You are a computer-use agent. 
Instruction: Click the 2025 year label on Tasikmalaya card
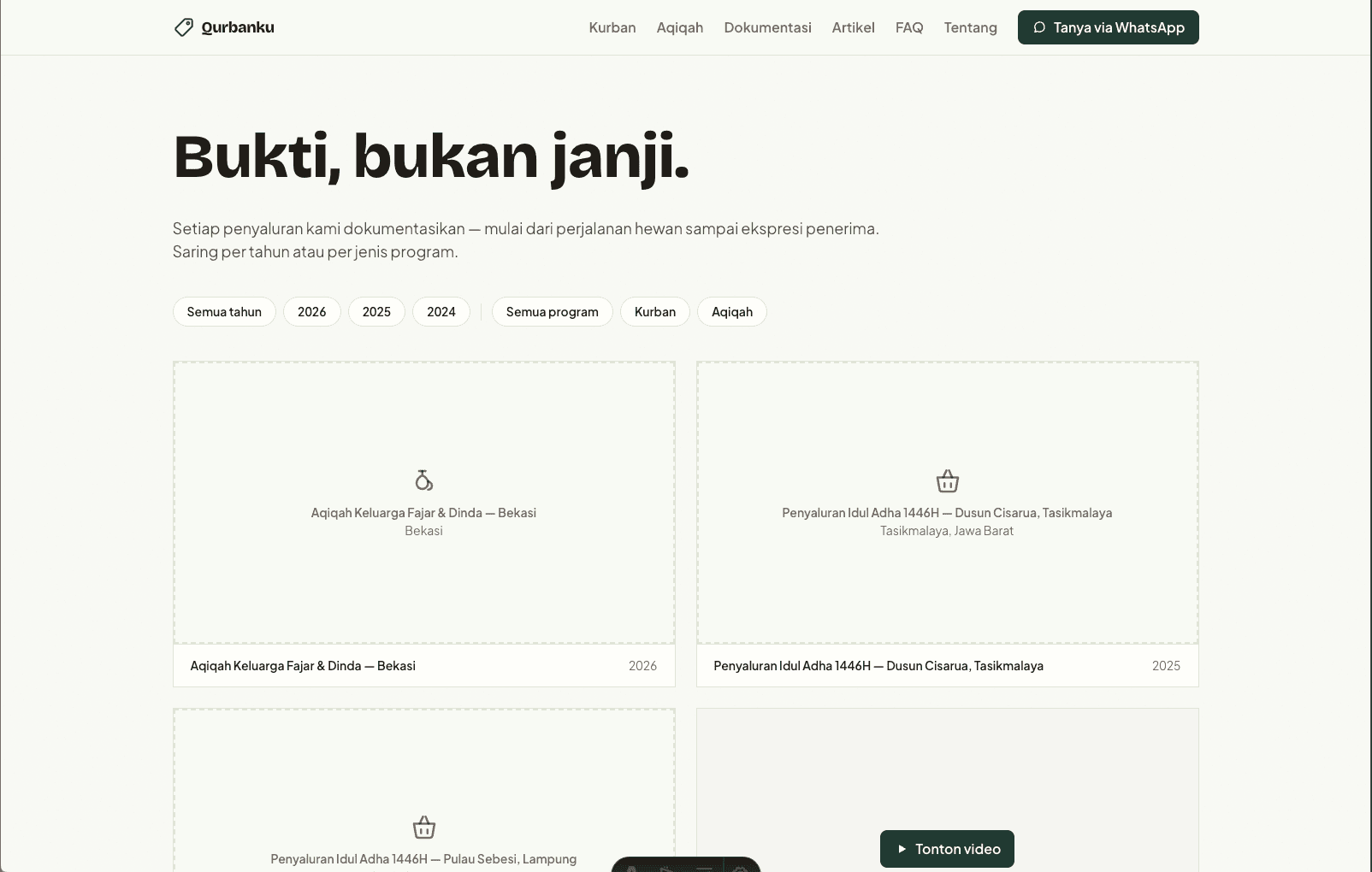coord(1167,666)
